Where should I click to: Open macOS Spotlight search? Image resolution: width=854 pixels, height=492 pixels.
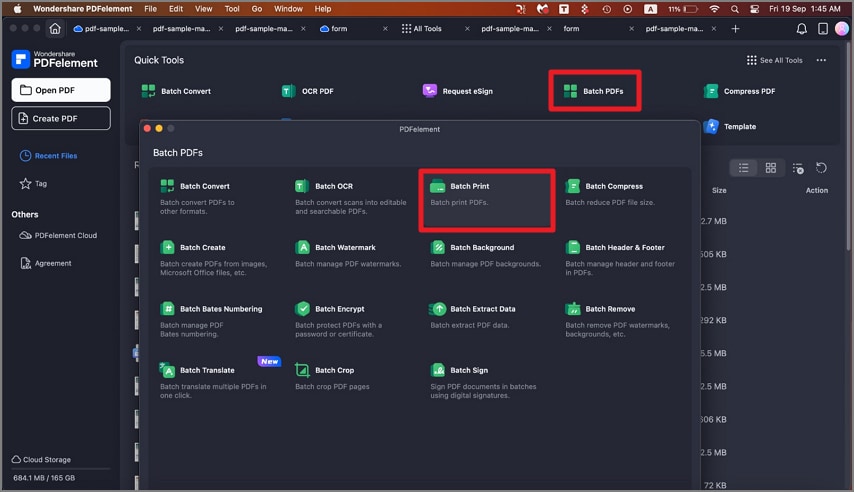735,9
